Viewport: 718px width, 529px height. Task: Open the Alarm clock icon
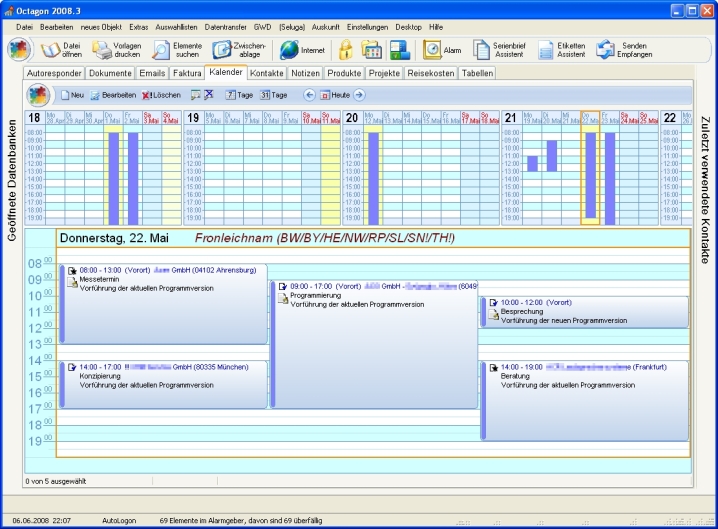432,49
